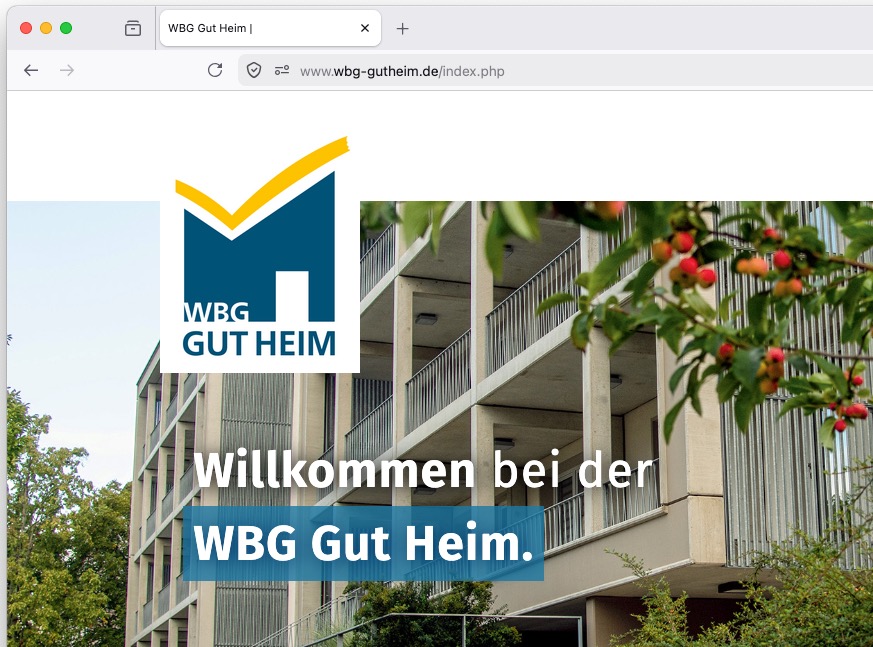Click the 'GUT HEIM' text in the logo
This screenshot has width=873, height=647.
(259, 344)
